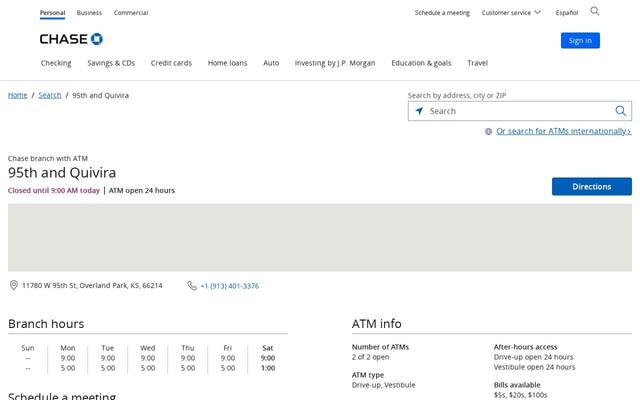The height and width of the screenshot is (400, 640).
Task: Call the branch phone number link
Action: pyautogui.click(x=230, y=286)
